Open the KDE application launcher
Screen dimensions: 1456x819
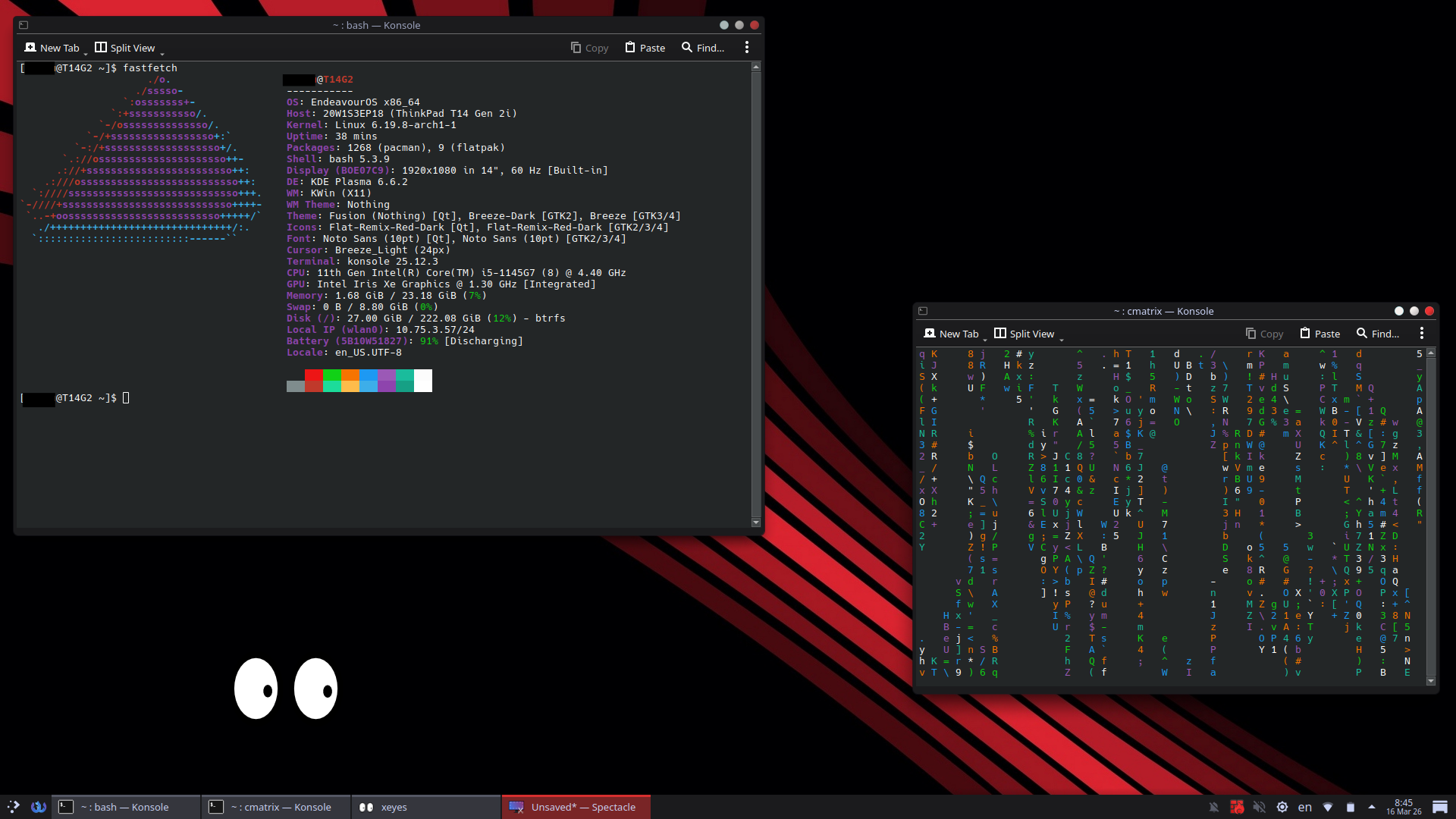[13, 807]
